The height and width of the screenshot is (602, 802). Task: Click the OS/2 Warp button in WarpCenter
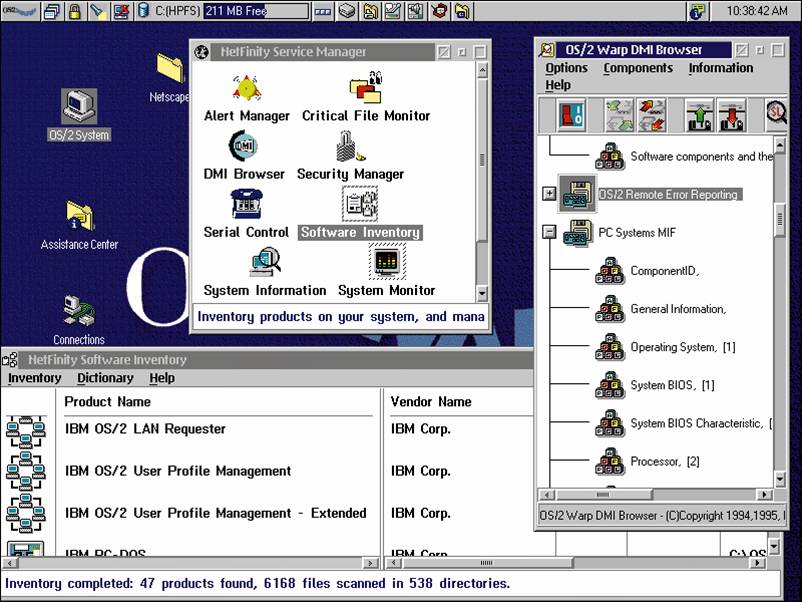[x=20, y=11]
